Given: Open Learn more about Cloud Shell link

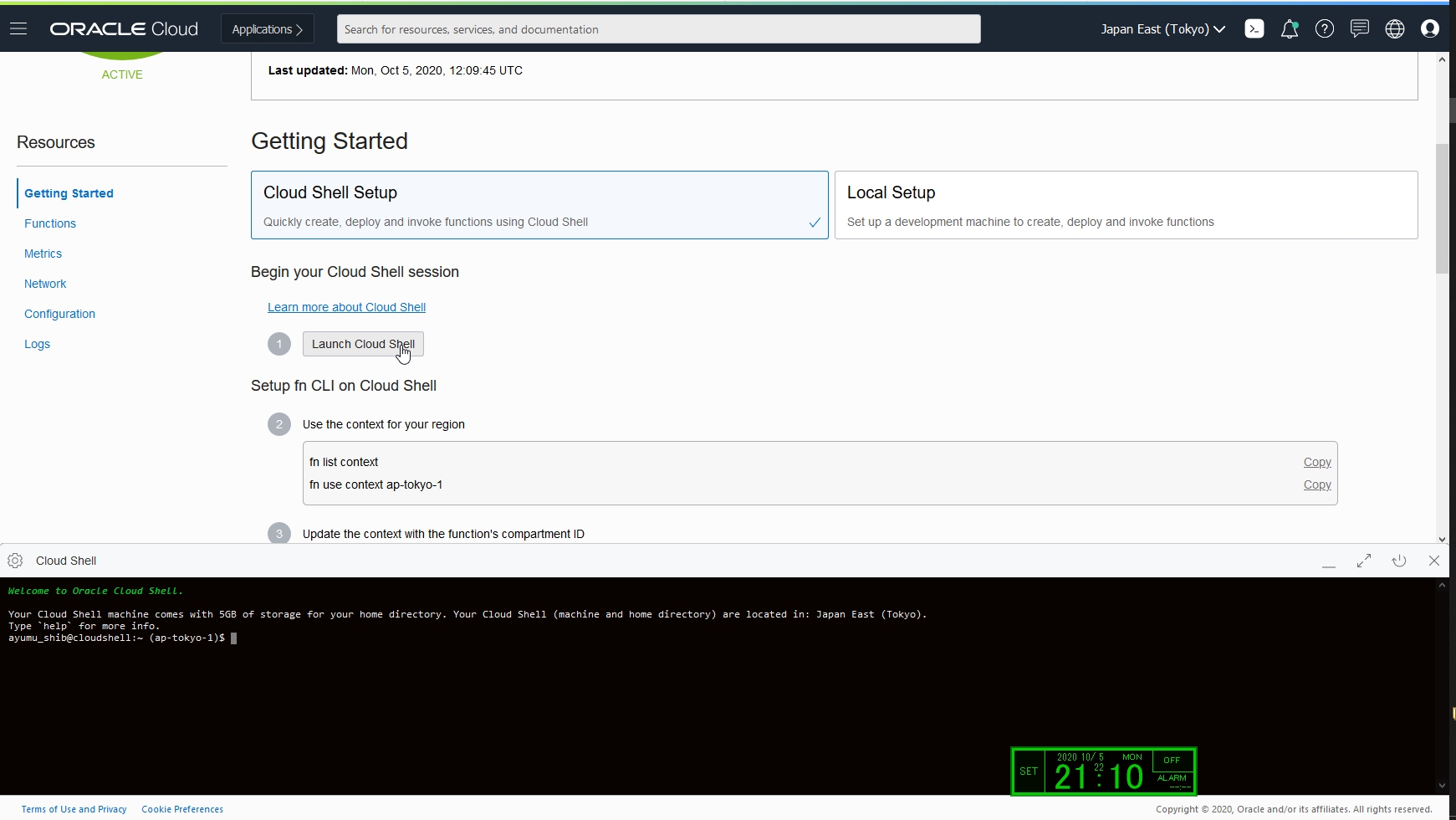Looking at the screenshot, I should click(346, 307).
